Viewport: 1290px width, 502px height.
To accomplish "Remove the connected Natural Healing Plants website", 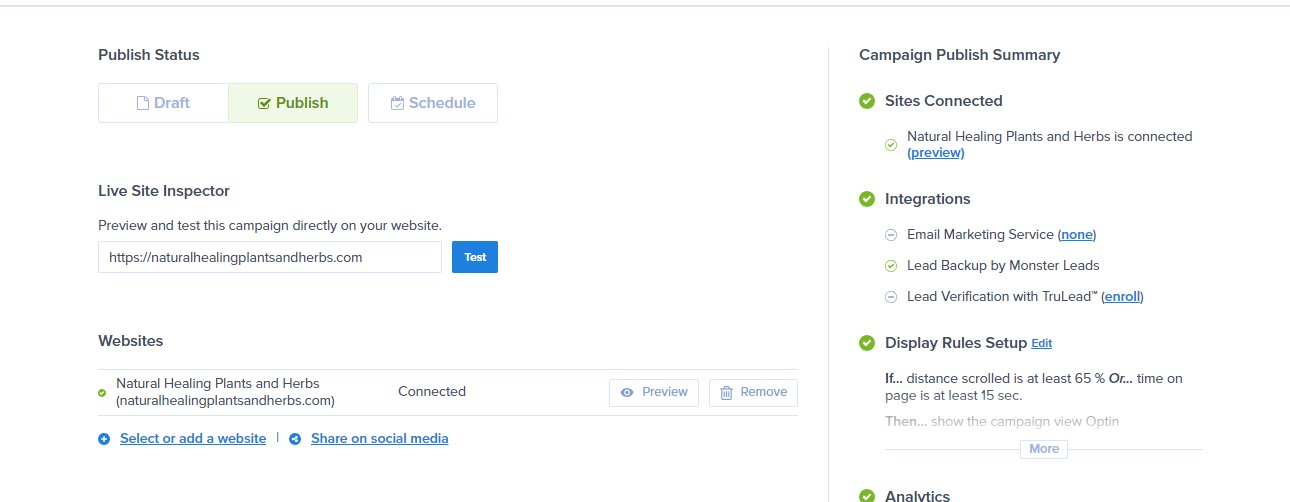I will [x=753, y=392].
